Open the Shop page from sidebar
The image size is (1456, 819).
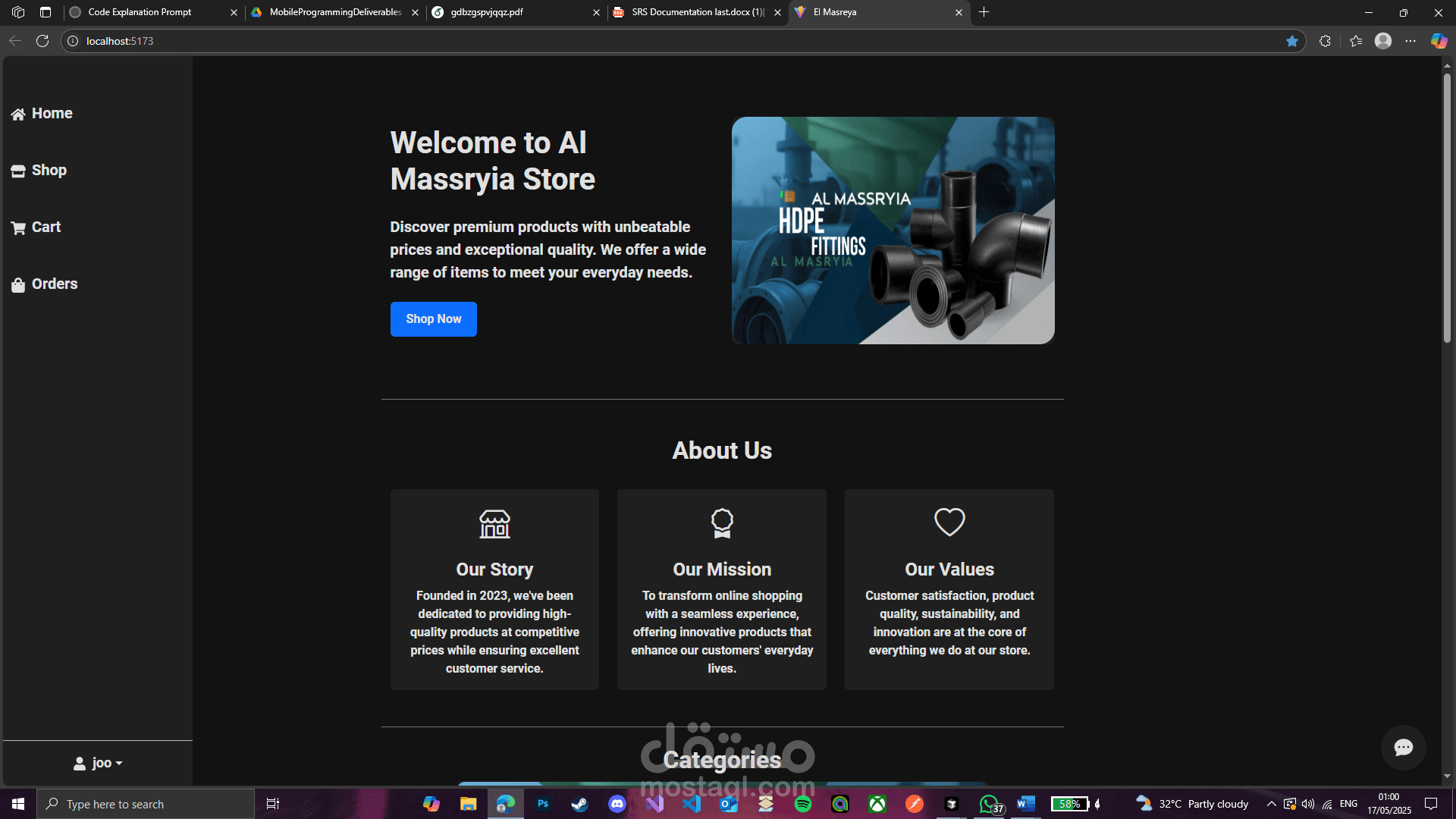39,171
